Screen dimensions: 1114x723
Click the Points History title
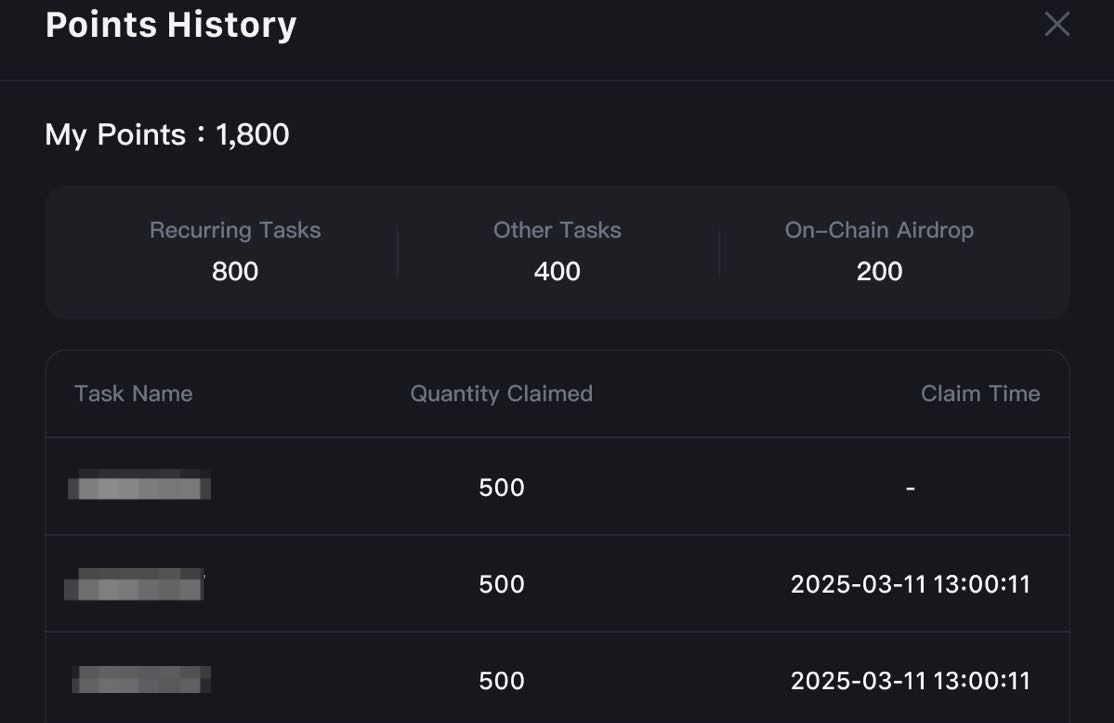[171, 25]
